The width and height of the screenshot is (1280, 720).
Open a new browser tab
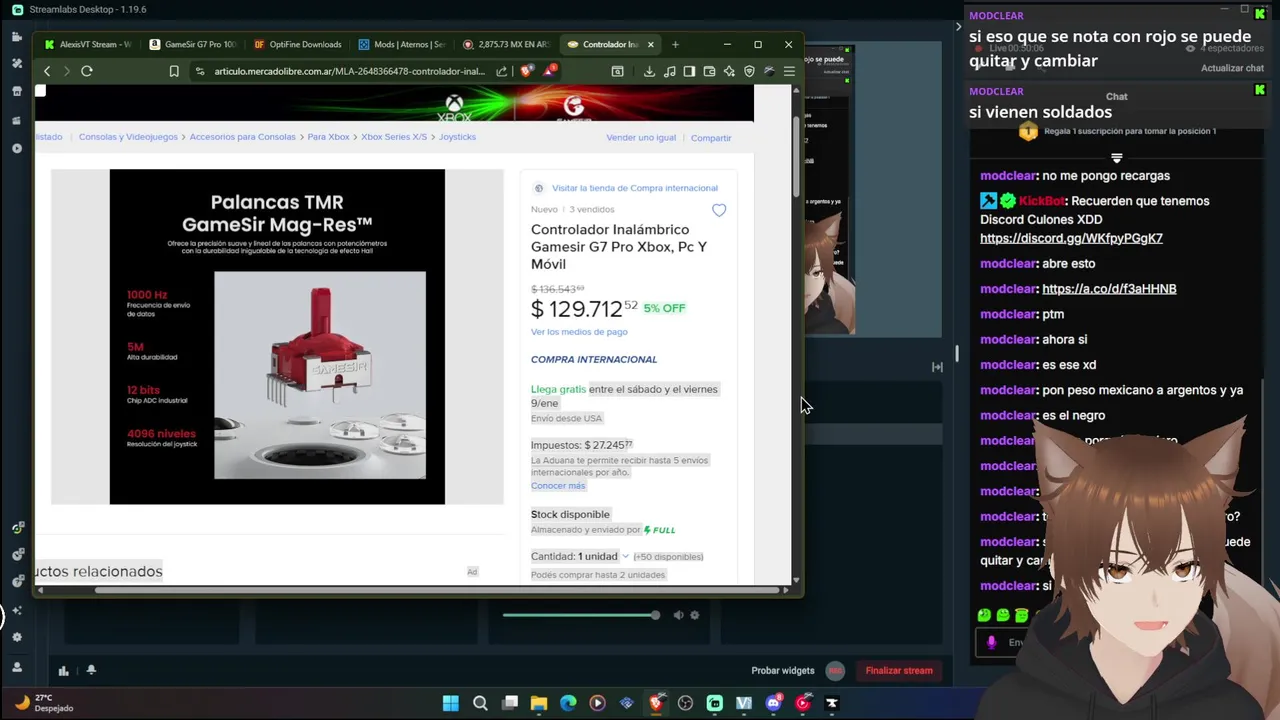click(x=675, y=44)
